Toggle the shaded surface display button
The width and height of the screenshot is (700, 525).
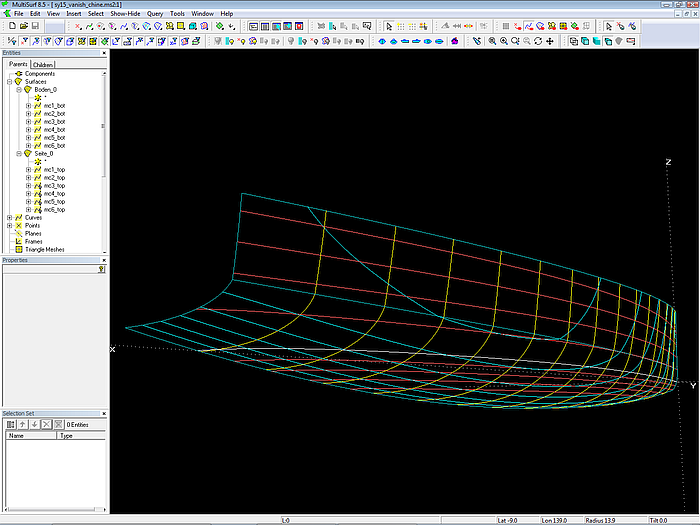(597, 41)
